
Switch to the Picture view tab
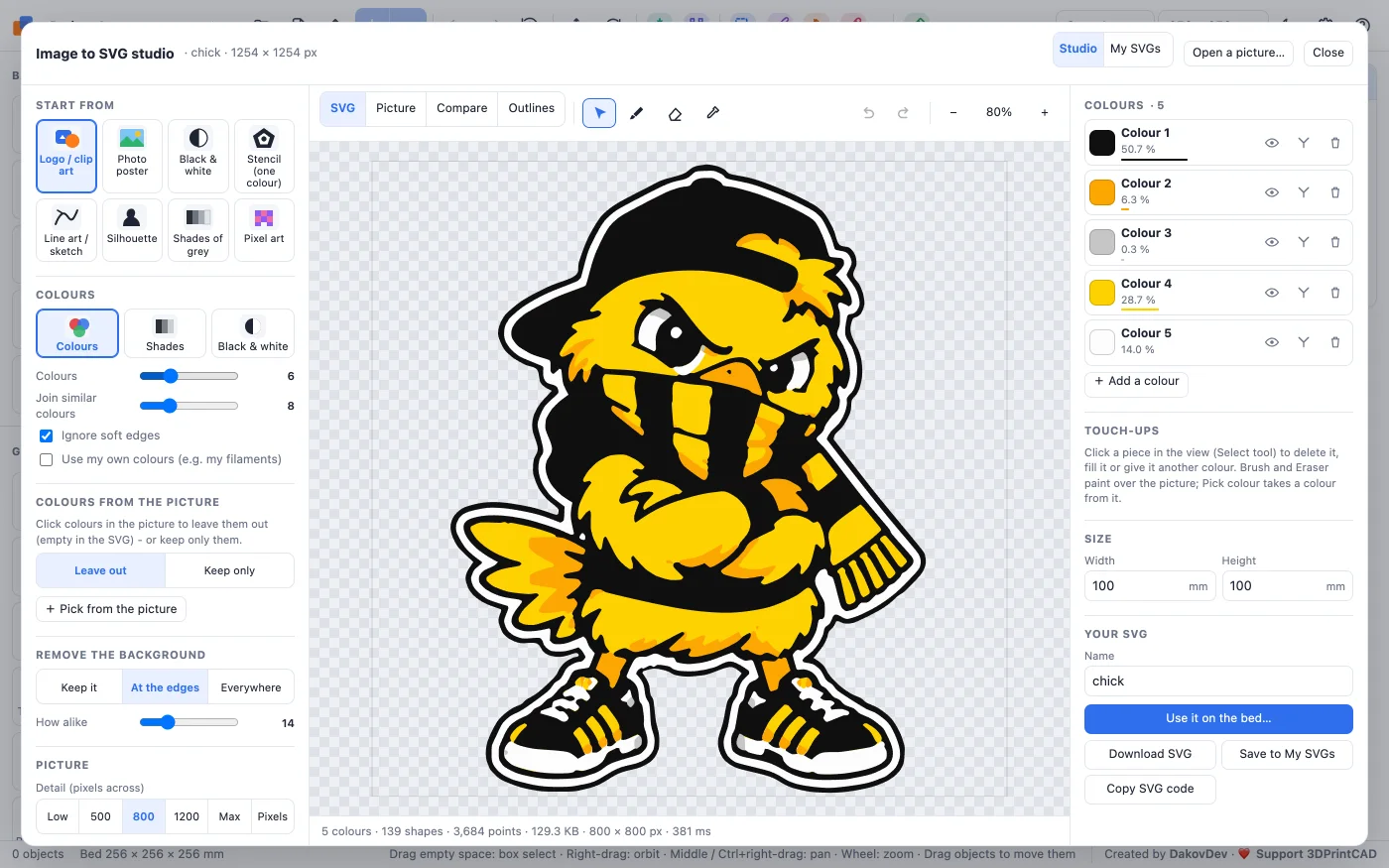[396, 108]
